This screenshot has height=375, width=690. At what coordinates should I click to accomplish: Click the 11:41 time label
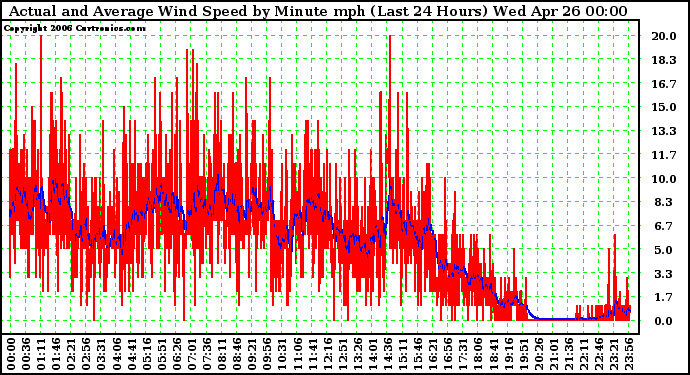pyautogui.click(x=312, y=354)
